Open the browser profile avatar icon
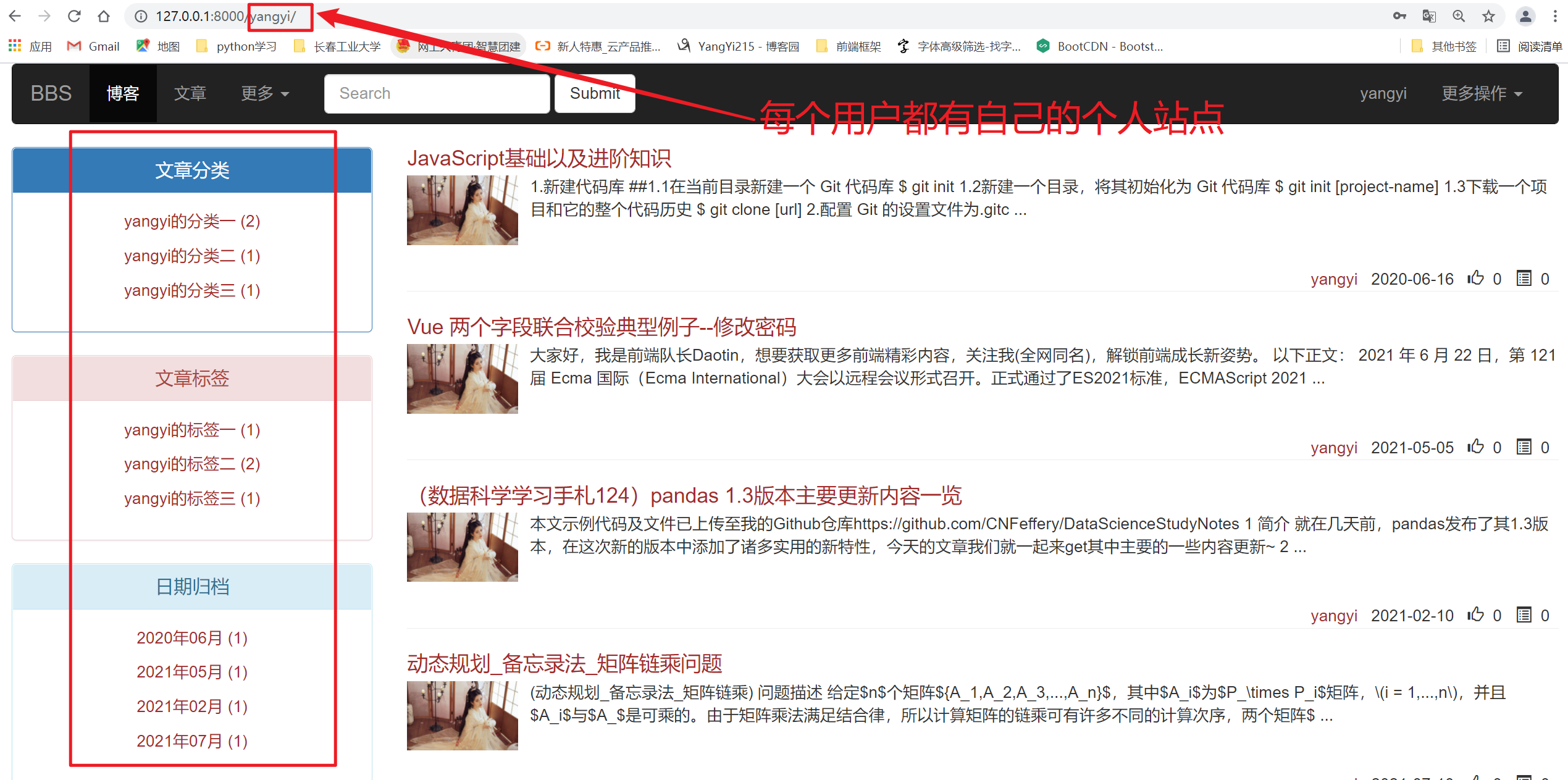Image resolution: width=1568 pixels, height=780 pixels. pyautogui.click(x=1525, y=16)
